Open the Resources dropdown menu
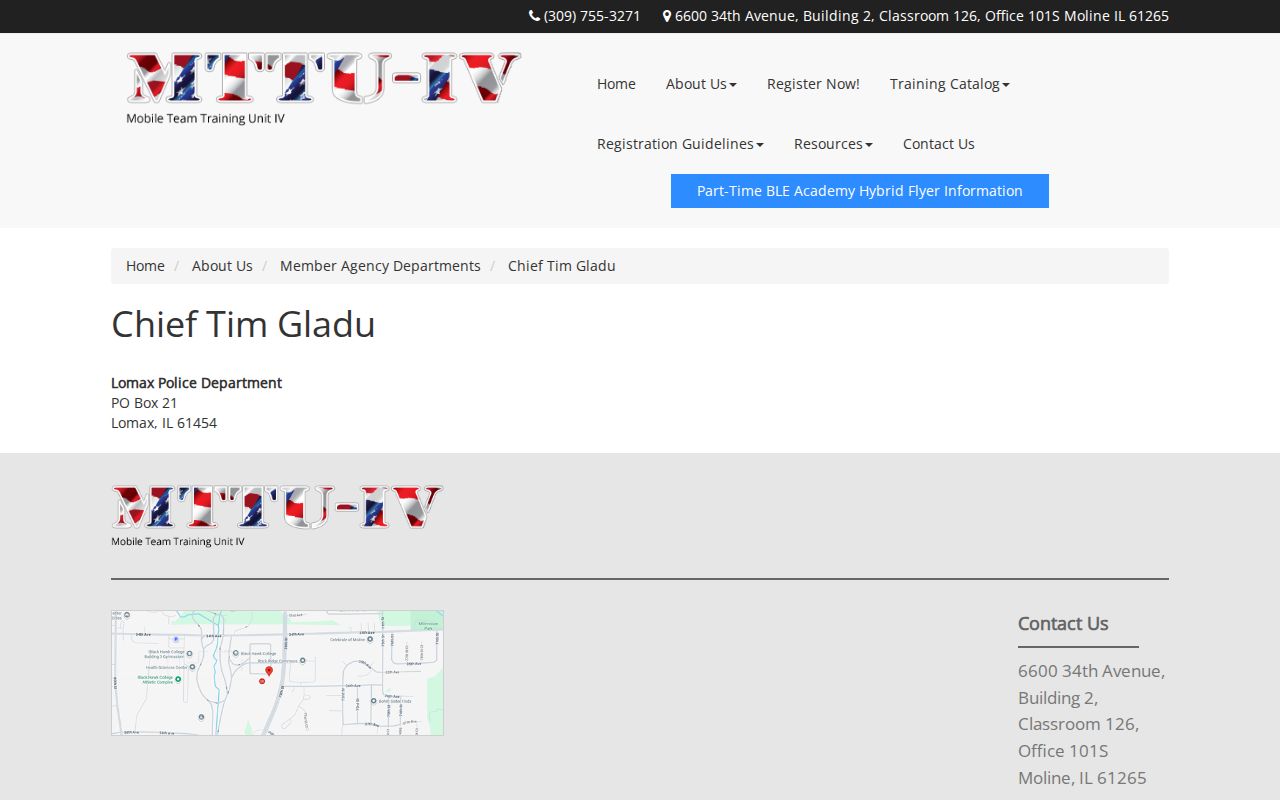 [833, 144]
